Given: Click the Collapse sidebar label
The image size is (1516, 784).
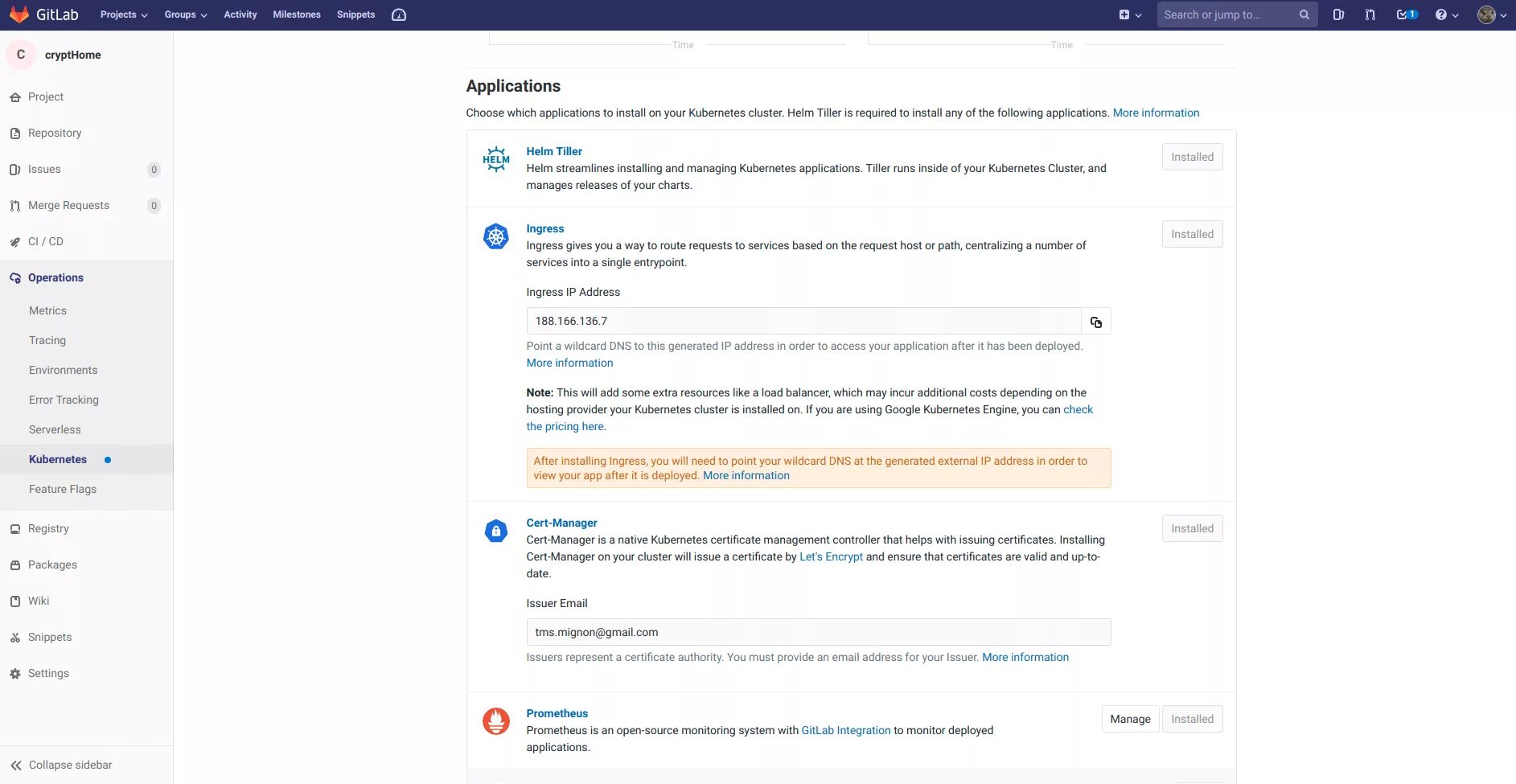Looking at the screenshot, I should coord(71,765).
